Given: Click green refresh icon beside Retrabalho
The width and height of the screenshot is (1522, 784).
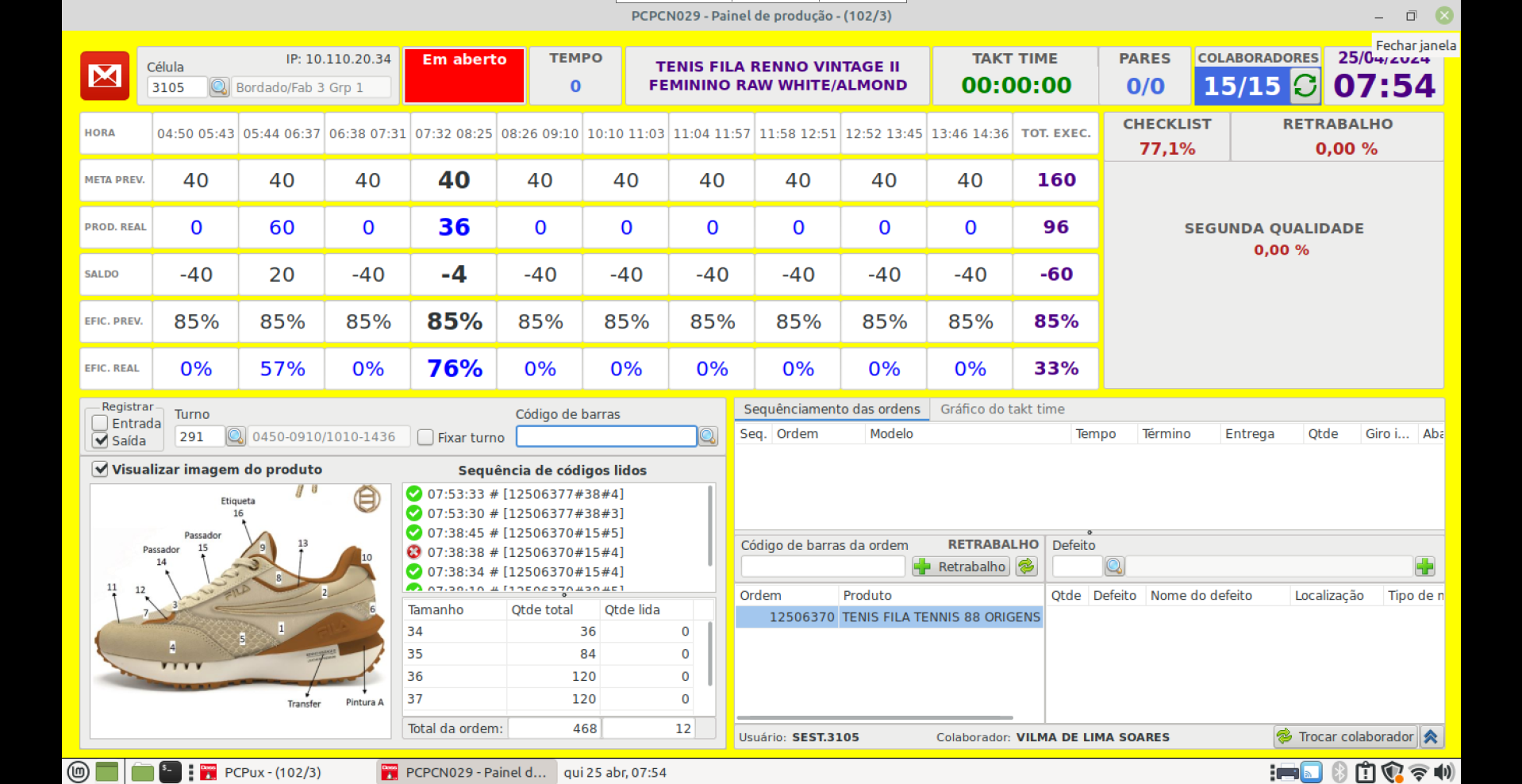Looking at the screenshot, I should [1026, 567].
